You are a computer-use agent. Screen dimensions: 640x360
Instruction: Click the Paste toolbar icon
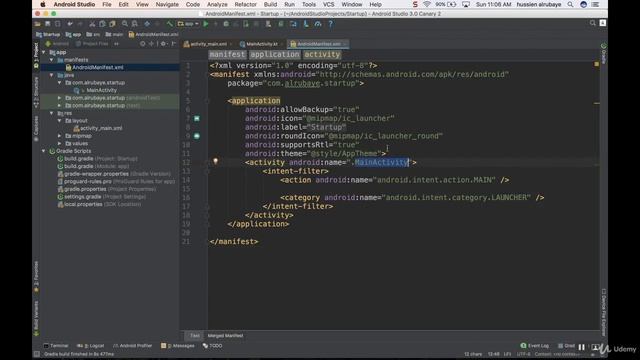tap(112, 24)
